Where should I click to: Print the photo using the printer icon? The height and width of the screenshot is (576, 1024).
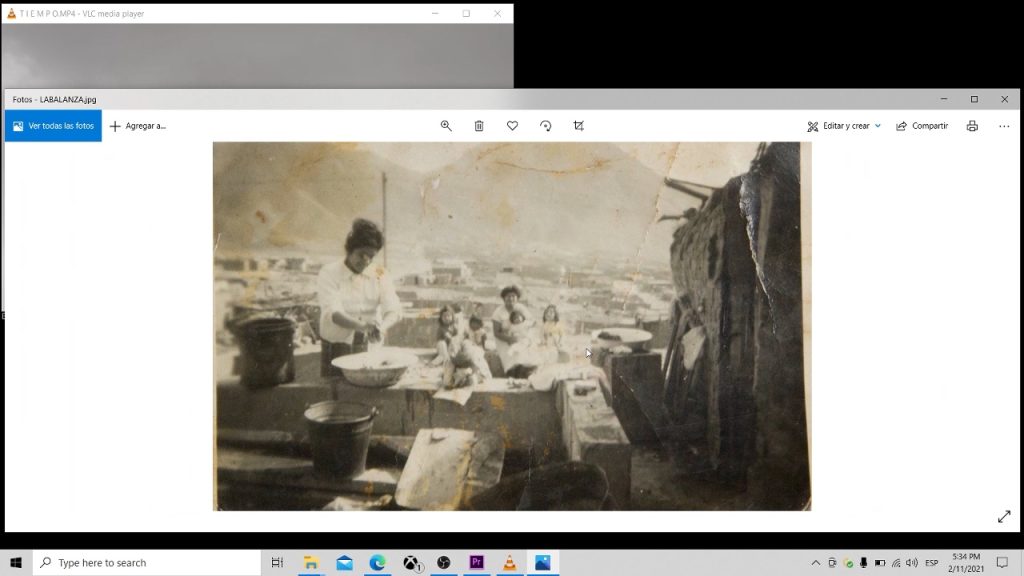click(x=972, y=126)
